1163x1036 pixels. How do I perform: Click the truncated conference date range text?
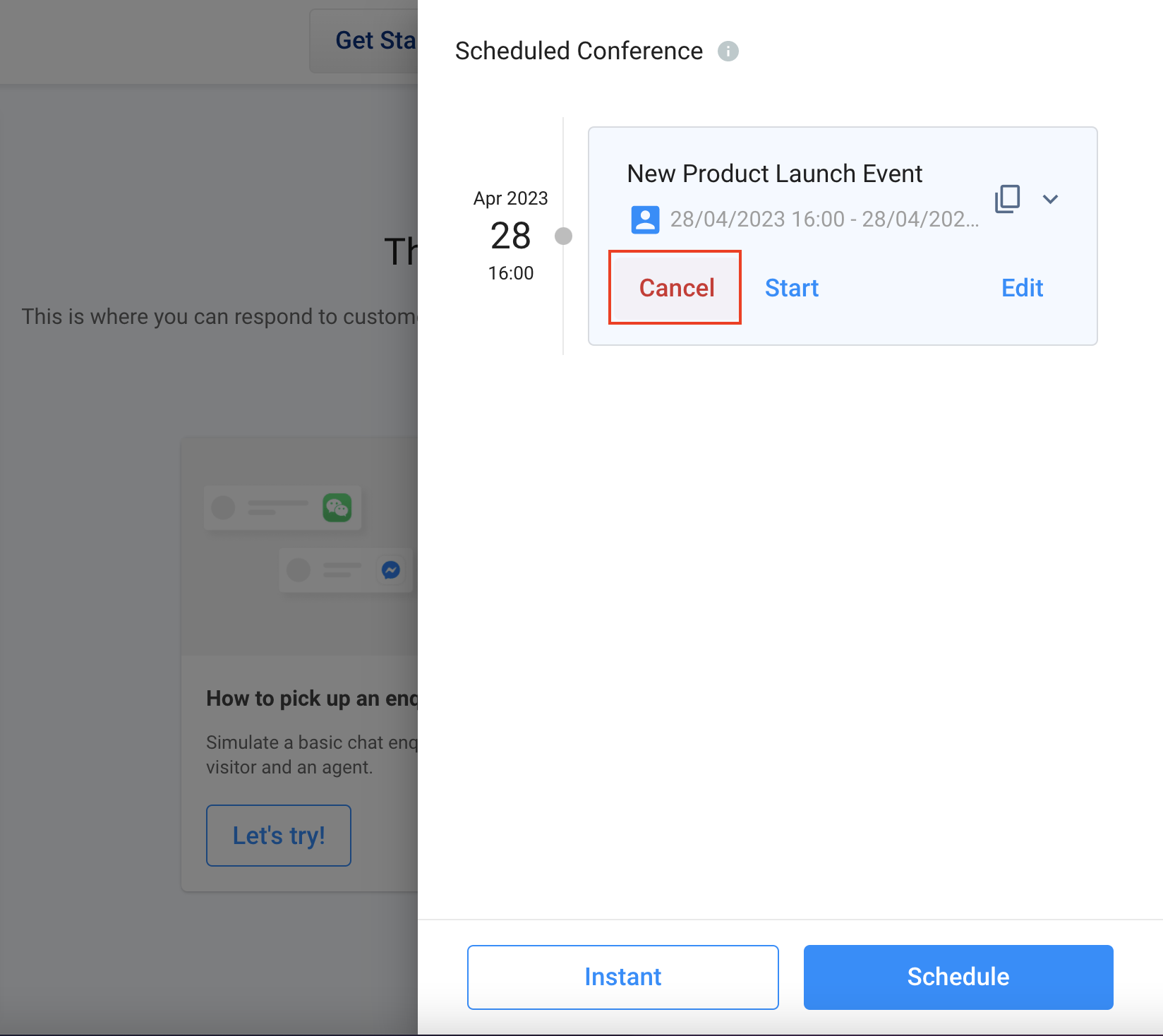[824, 219]
